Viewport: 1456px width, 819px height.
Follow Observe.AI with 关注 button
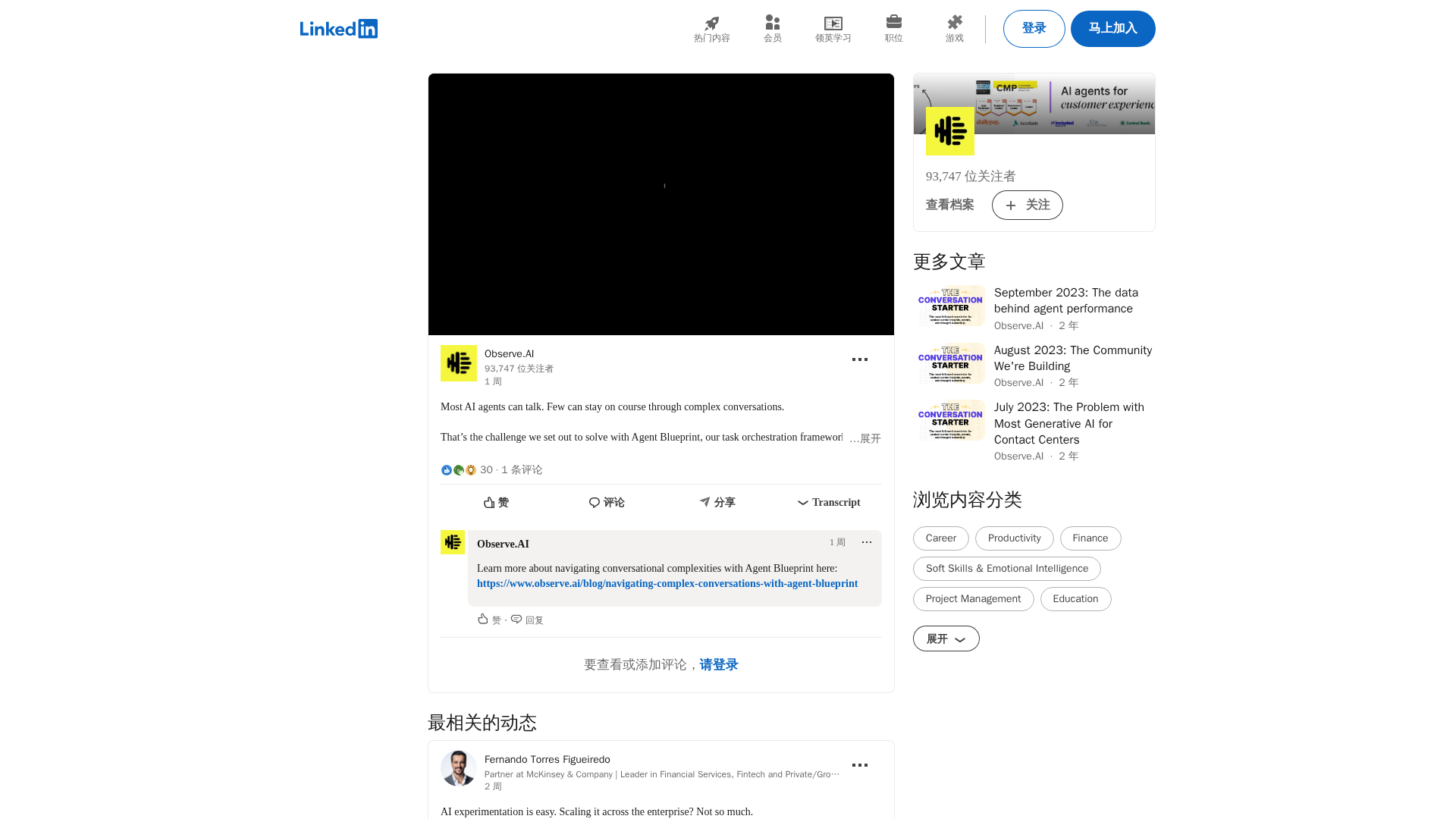click(x=1027, y=206)
